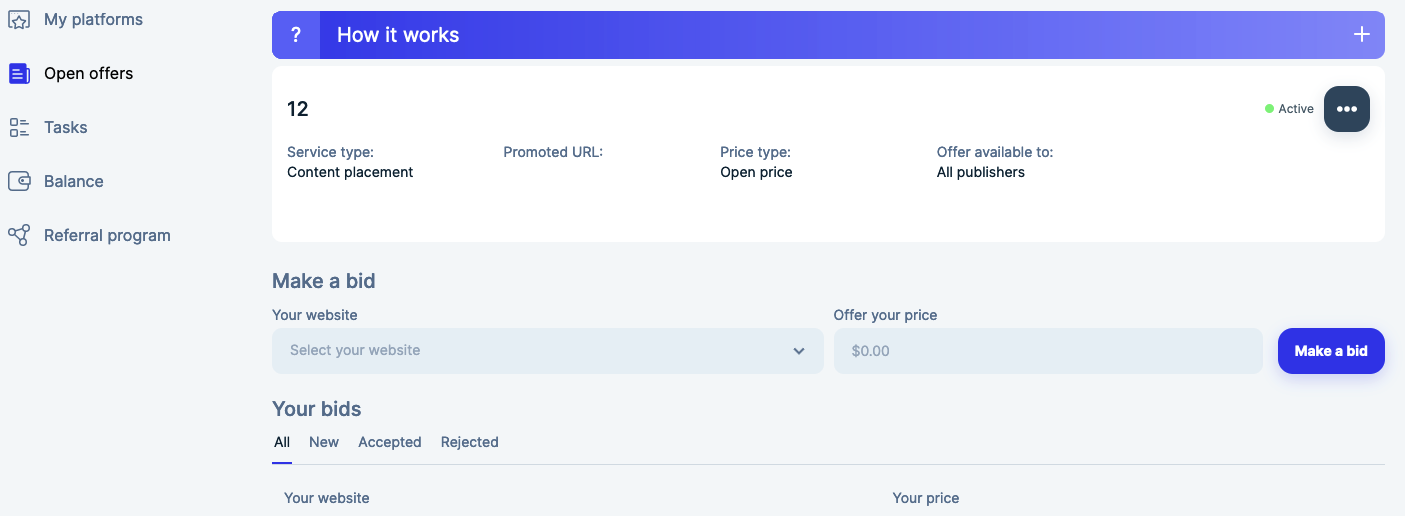Open the Select your website dropdown
Image resolution: width=1405 pixels, height=516 pixels.
(548, 351)
